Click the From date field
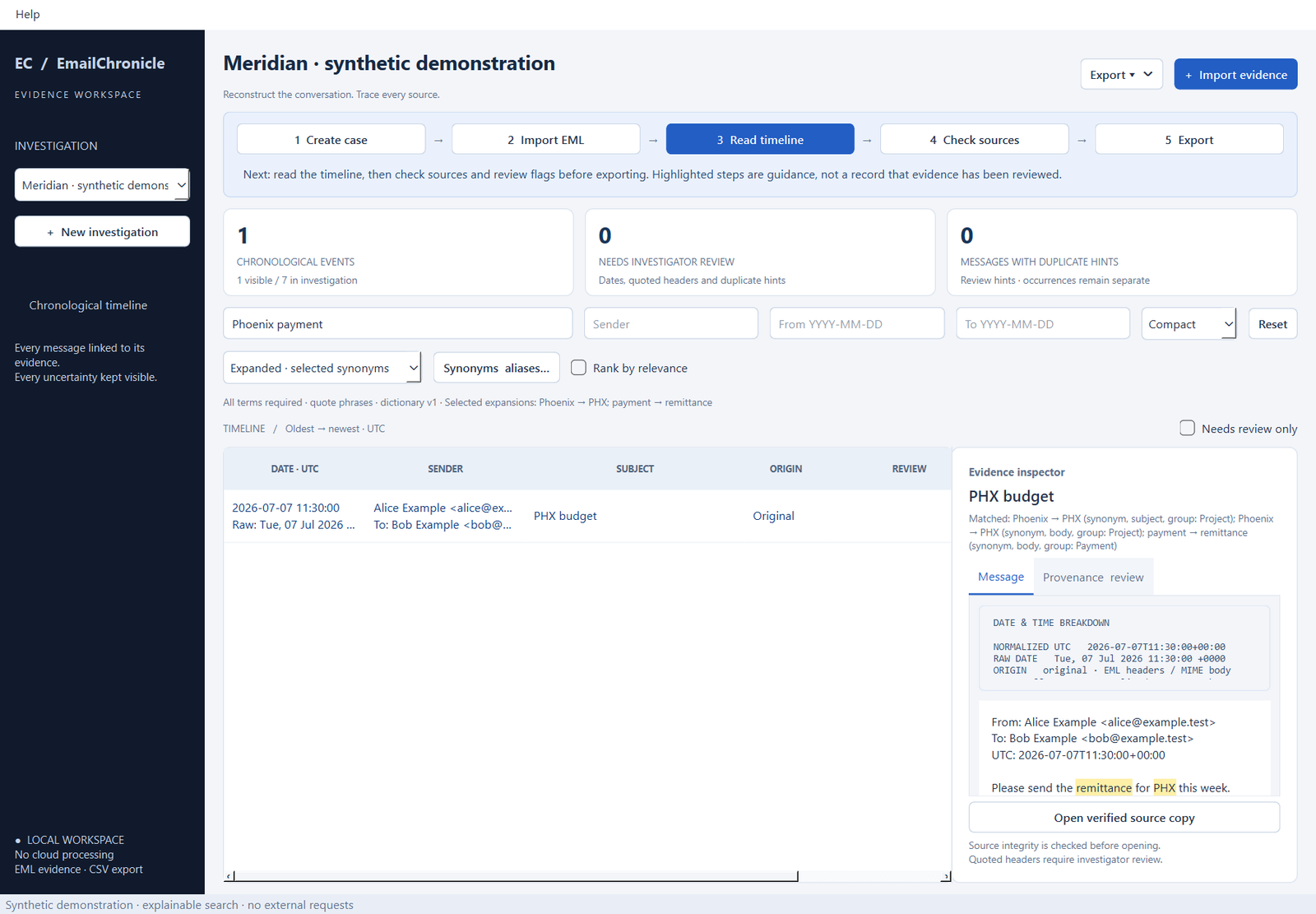Image resolution: width=1316 pixels, height=914 pixels. 856,323
